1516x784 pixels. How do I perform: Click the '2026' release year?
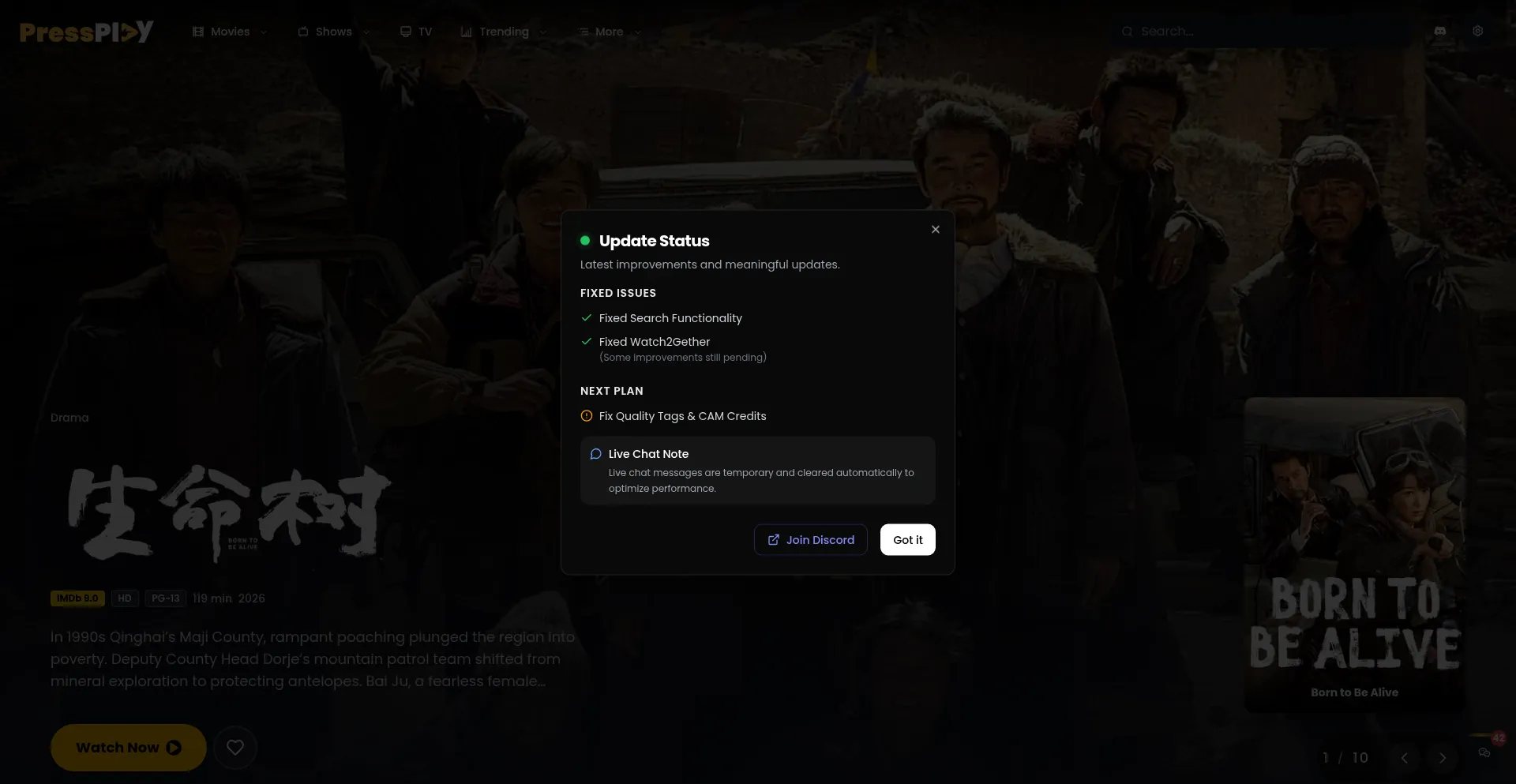[252, 598]
